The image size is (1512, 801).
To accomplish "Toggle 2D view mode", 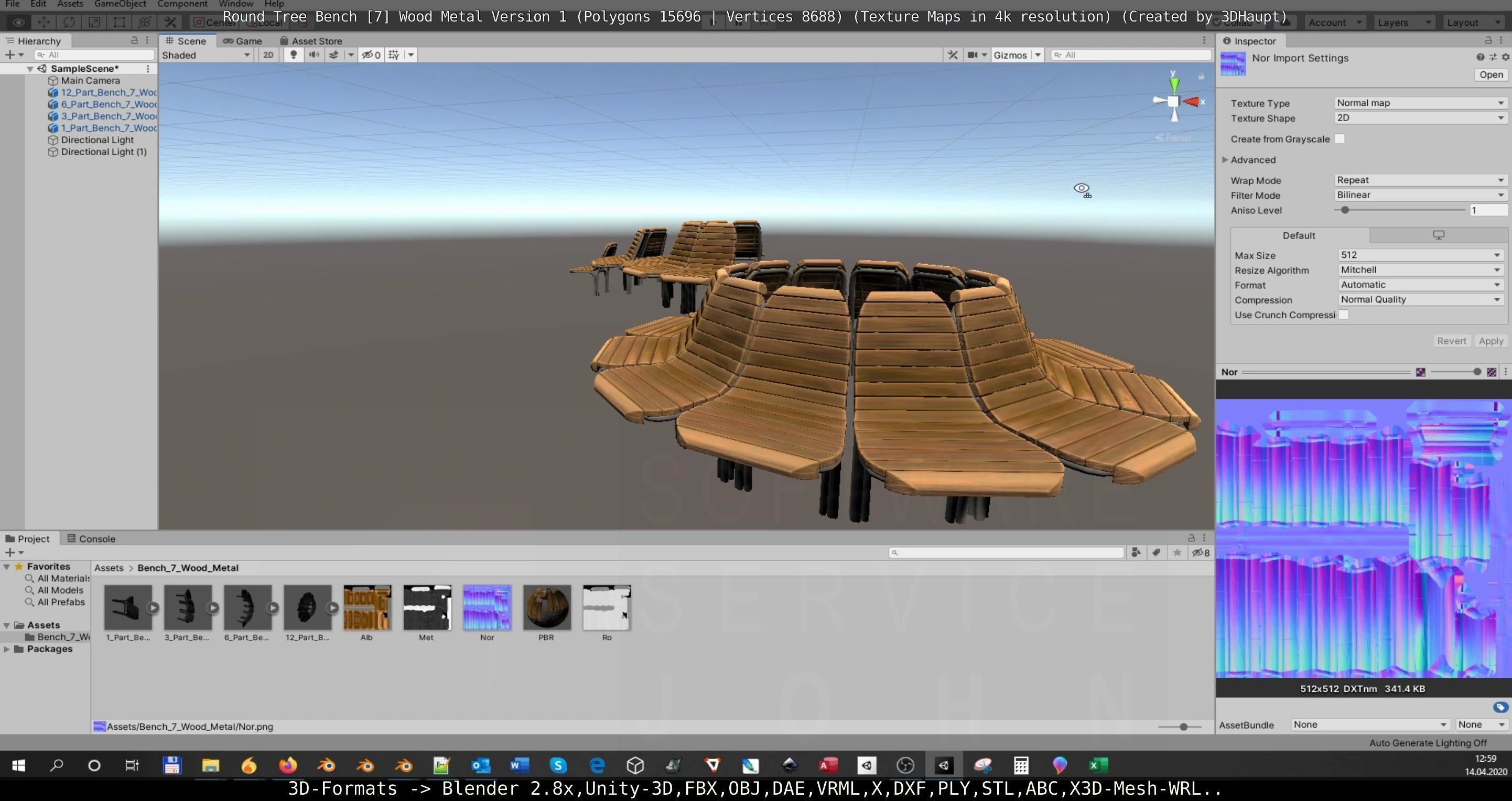I will tap(268, 55).
